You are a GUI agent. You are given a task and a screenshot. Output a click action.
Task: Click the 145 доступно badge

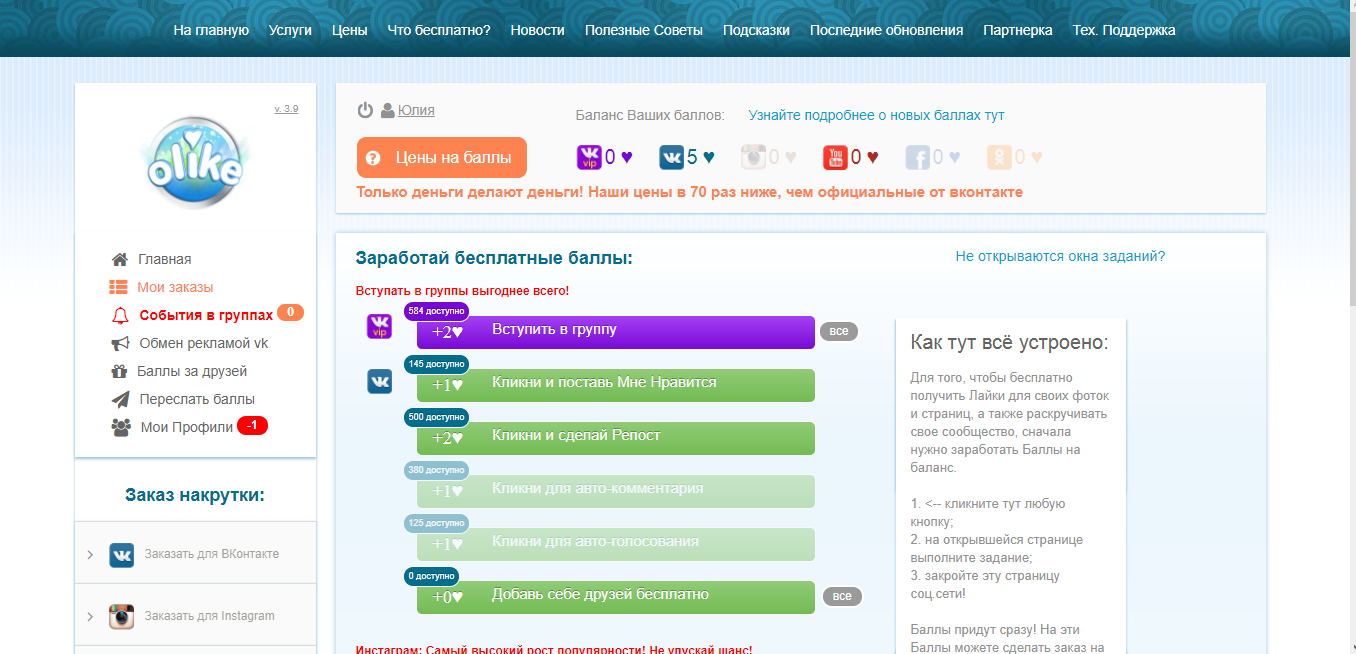coord(436,364)
